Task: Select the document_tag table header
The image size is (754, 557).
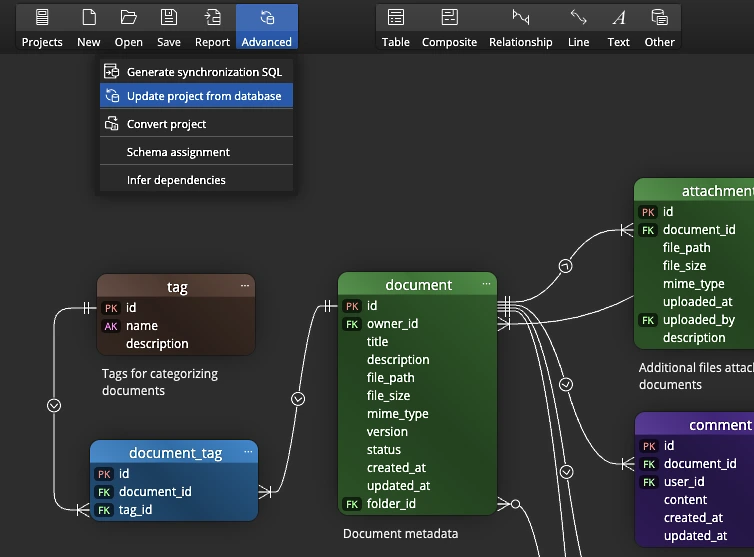Action: click(x=175, y=452)
